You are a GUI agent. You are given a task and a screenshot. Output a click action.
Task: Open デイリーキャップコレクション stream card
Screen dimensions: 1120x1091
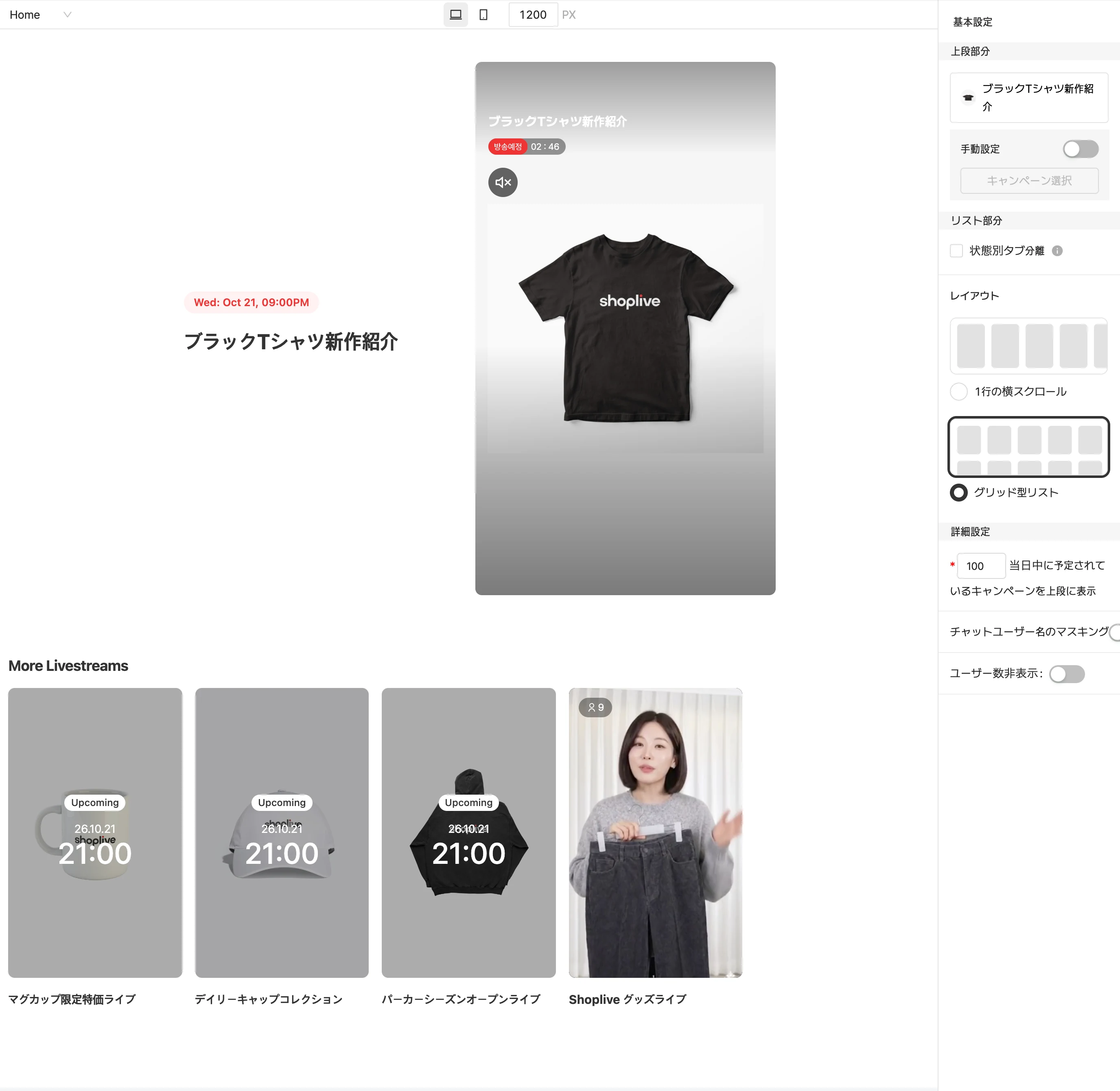282,832
